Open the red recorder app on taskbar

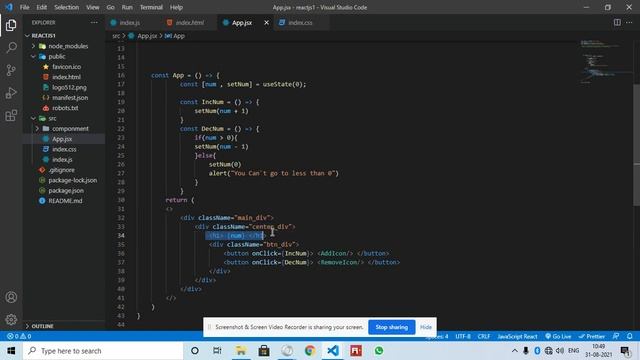click(x=356, y=351)
